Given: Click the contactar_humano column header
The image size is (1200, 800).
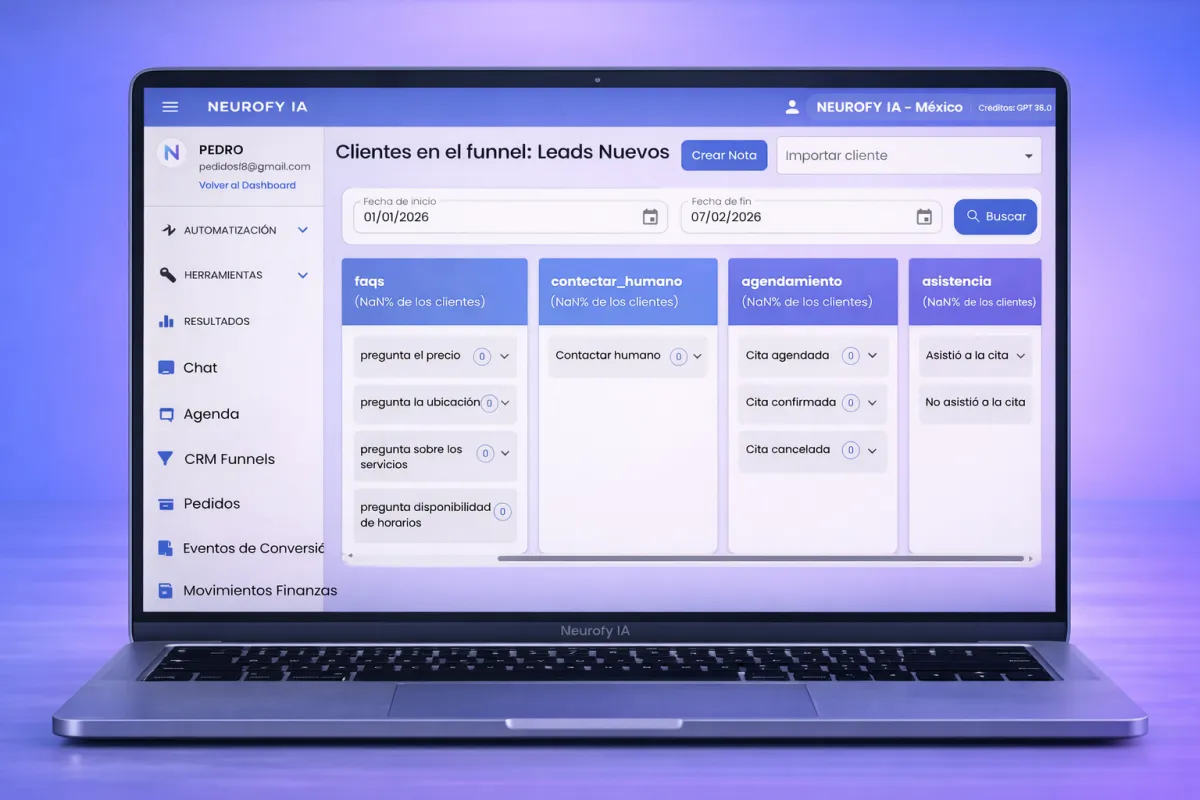Looking at the screenshot, I should [628, 291].
